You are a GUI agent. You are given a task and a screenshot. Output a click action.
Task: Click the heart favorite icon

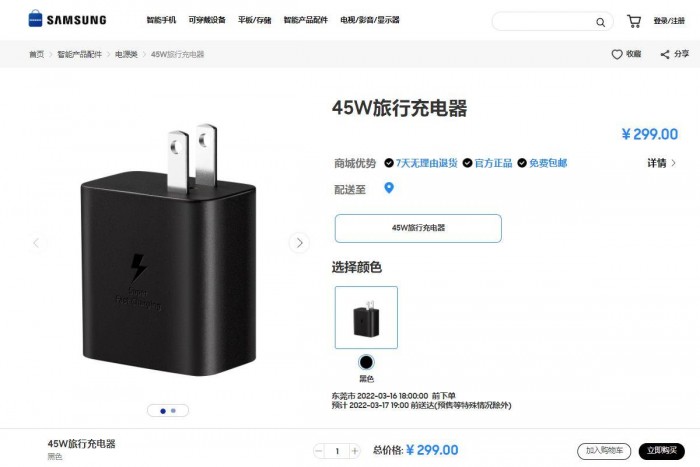point(617,54)
